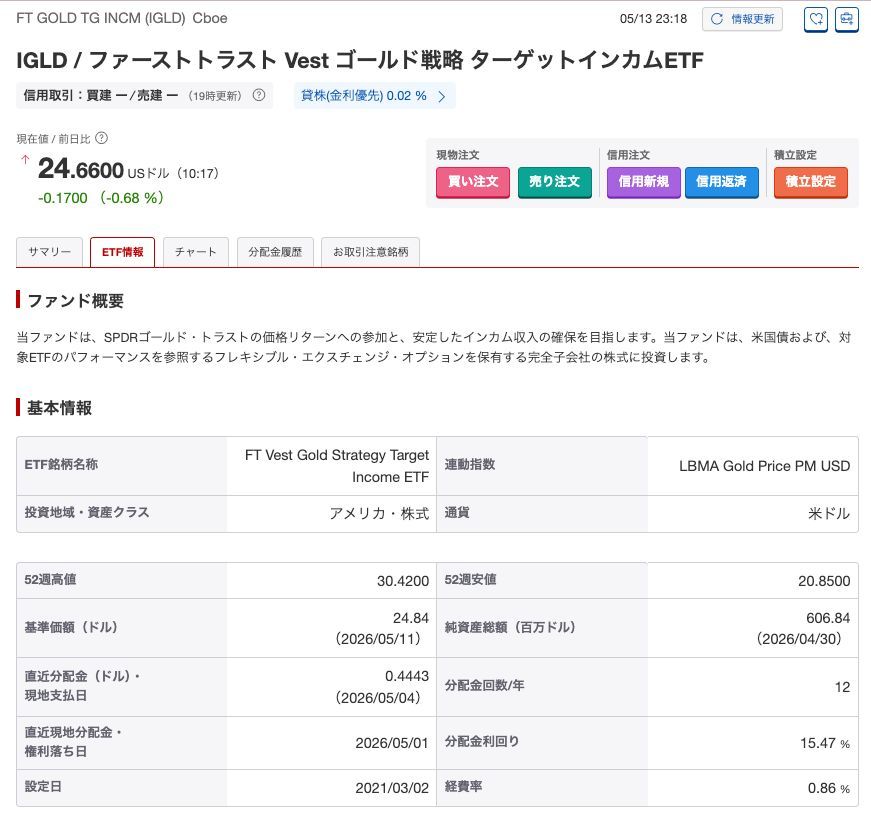Open the 分配金履歴 tab
Image resolution: width=871 pixels, height=816 pixels.
(x=275, y=252)
